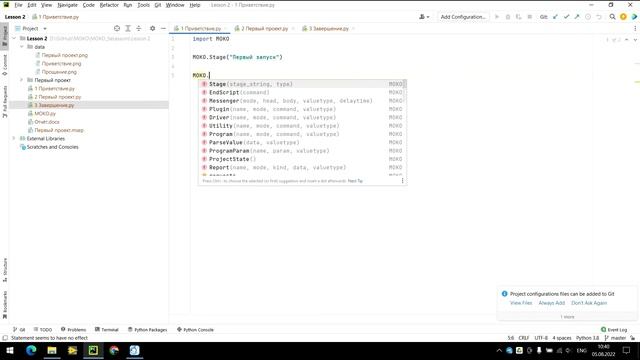Open Pull Requests tool window in left strip
The height and width of the screenshot is (360, 640).
[4, 102]
